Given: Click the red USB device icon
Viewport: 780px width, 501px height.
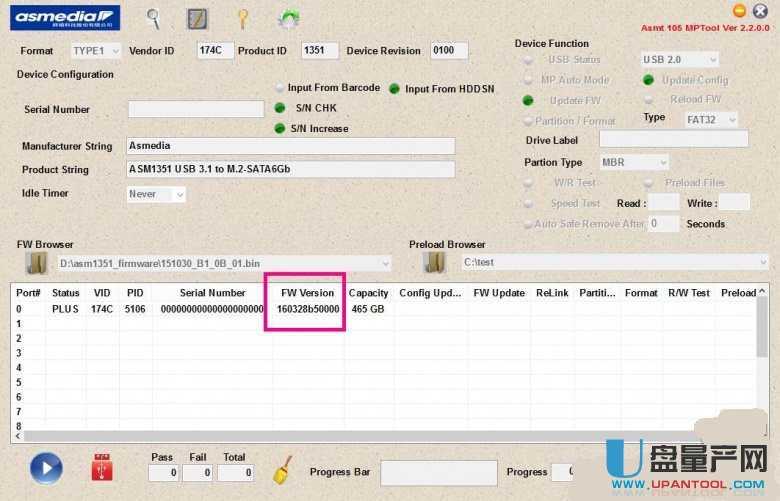Looking at the screenshot, I should (101, 467).
